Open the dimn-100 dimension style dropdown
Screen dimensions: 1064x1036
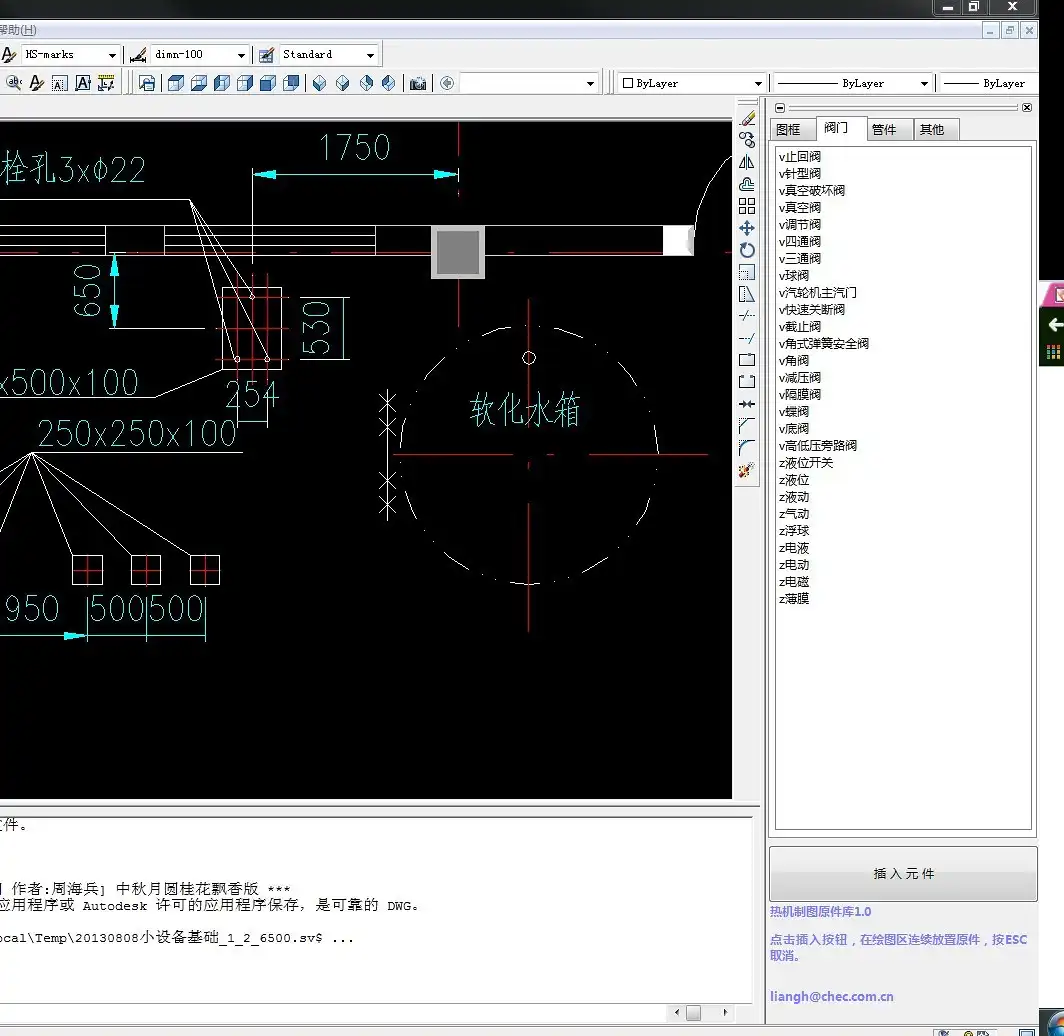(241, 55)
